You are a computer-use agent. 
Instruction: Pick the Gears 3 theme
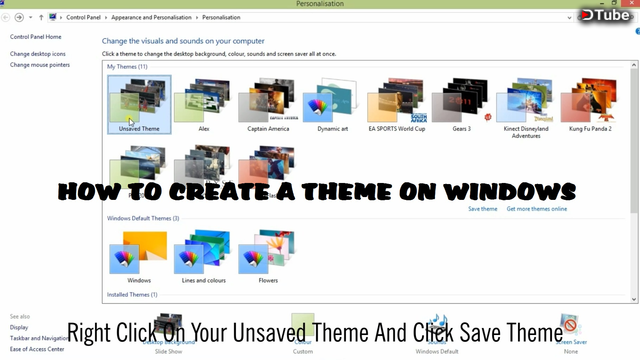(x=461, y=104)
